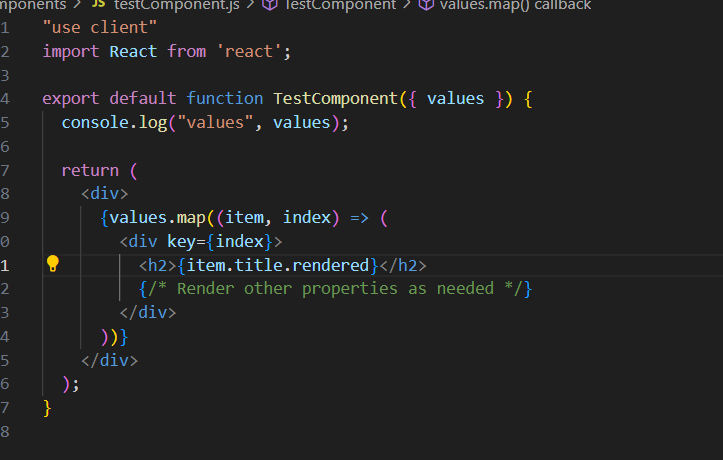Click the chevron after testComponent.js breadcrumb
723x460 pixels.
(x=251, y=5)
